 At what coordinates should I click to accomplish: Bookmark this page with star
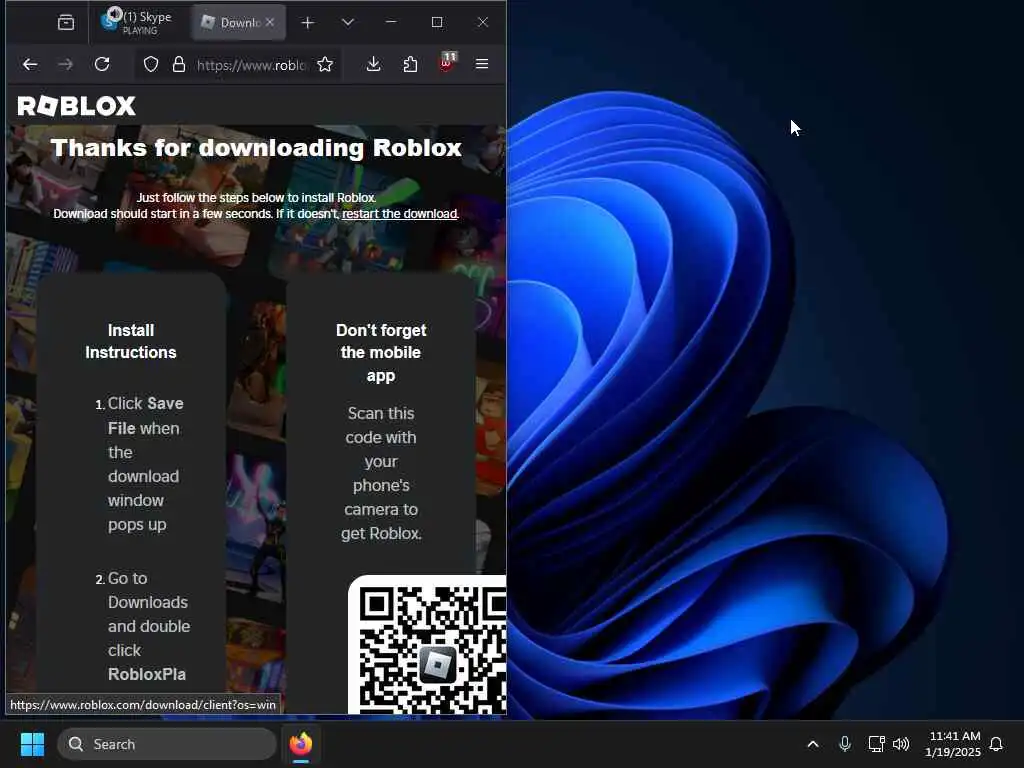(x=325, y=64)
